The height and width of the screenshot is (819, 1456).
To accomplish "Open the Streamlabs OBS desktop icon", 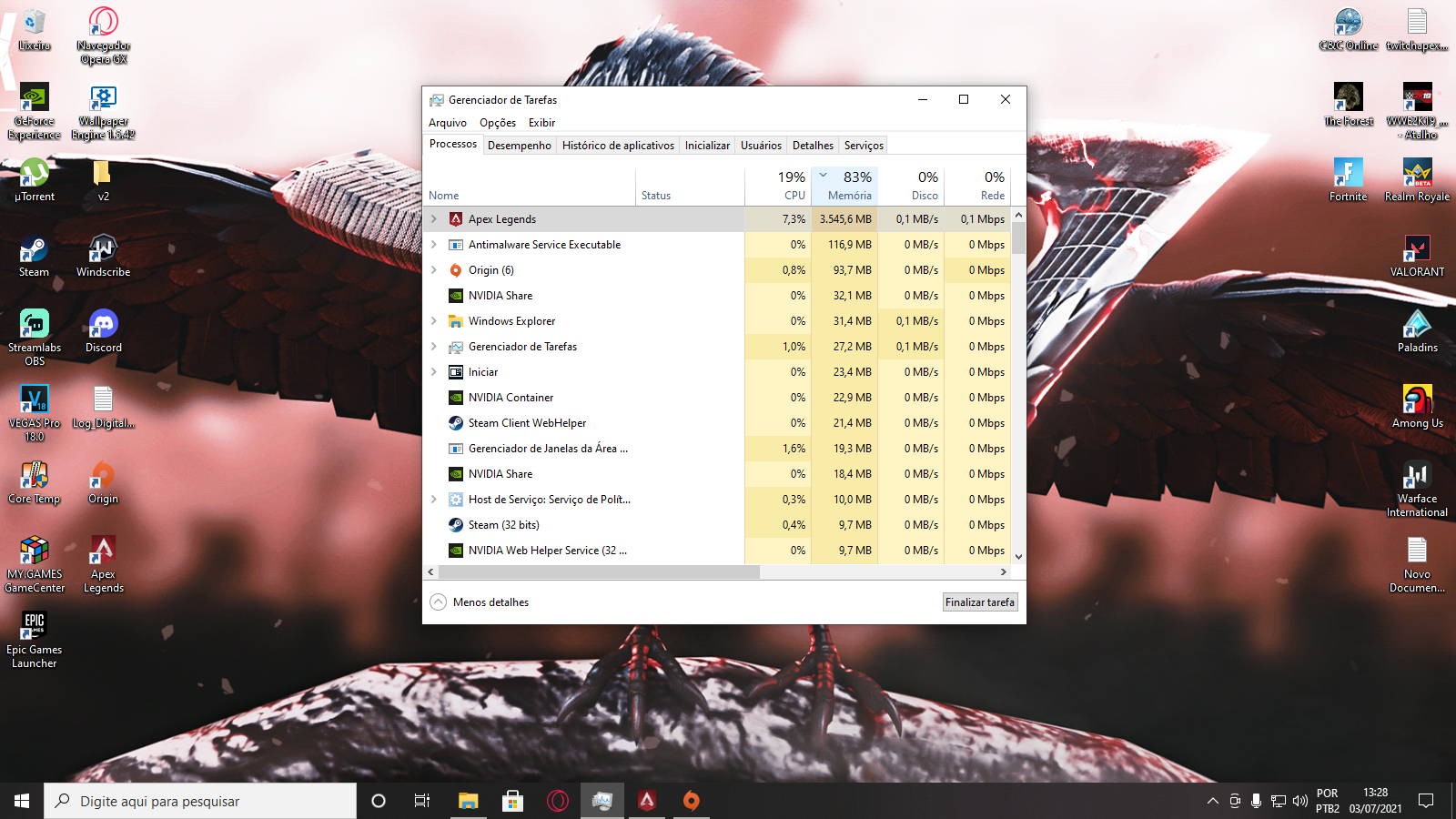I will (x=35, y=338).
